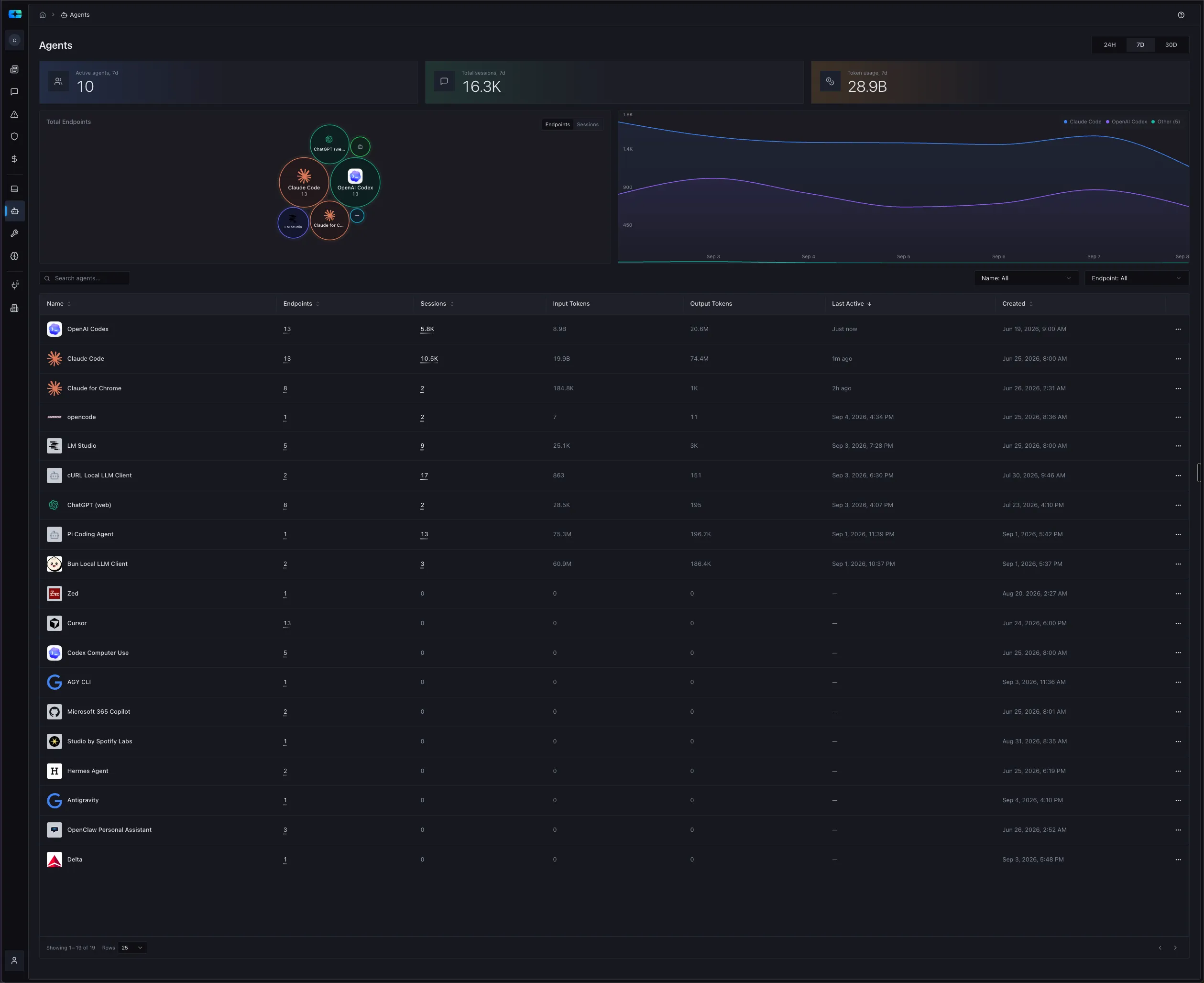Open the brain models sidebar icon
This screenshot has width=1204, height=983.
[x=15, y=256]
